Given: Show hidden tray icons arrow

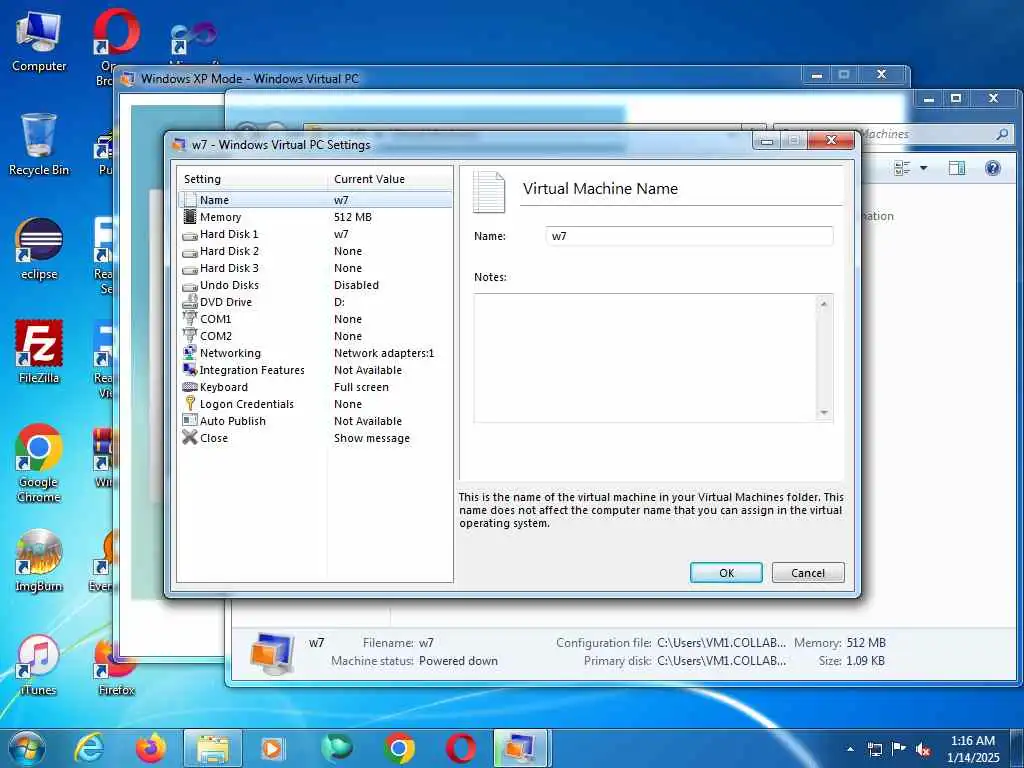Looking at the screenshot, I should (850, 749).
